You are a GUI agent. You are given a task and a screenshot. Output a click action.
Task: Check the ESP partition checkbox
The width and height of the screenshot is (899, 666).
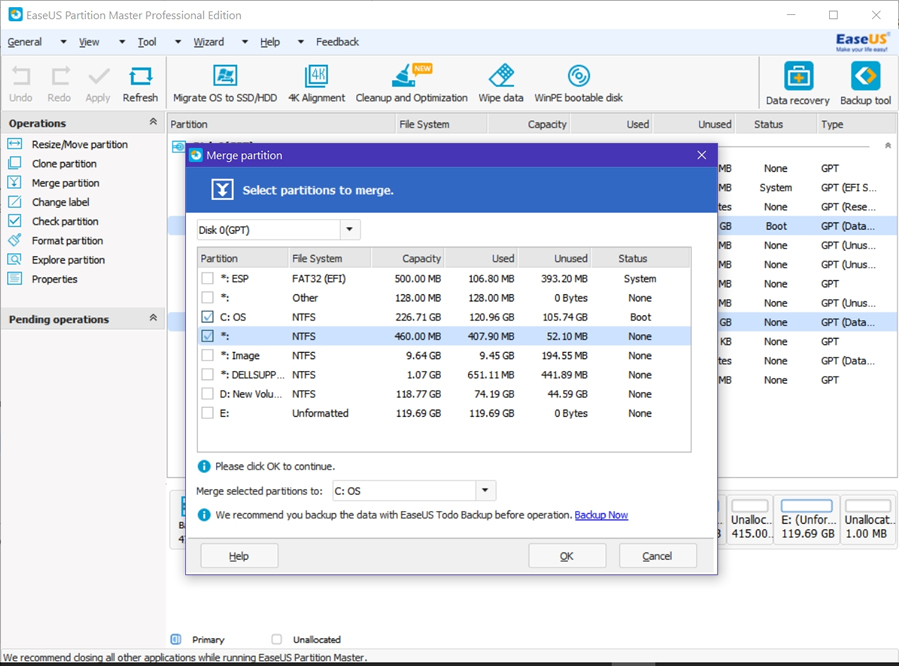click(x=208, y=279)
